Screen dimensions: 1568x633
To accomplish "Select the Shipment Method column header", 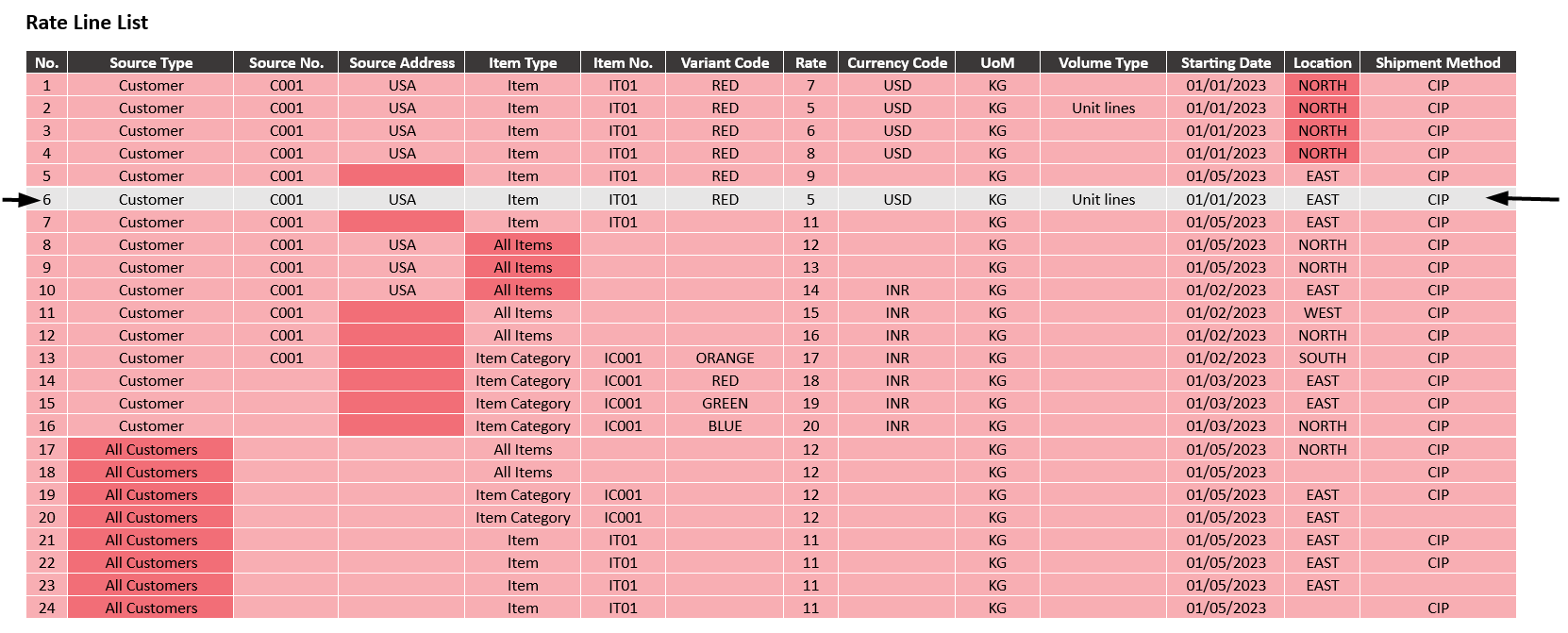I will click(1437, 62).
